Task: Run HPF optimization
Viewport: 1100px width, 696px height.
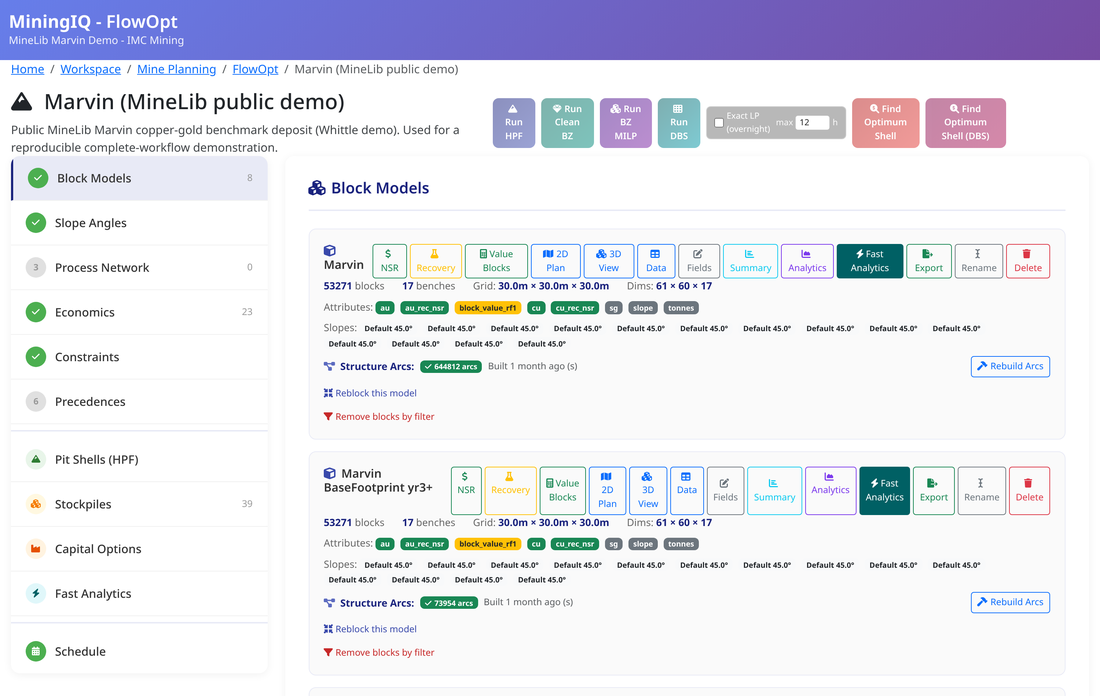Action: click(x=514, y=123)
